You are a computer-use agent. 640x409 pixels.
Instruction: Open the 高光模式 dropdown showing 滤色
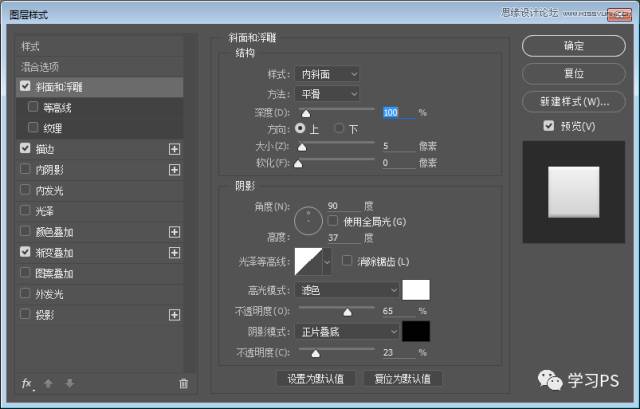(349, 290)
